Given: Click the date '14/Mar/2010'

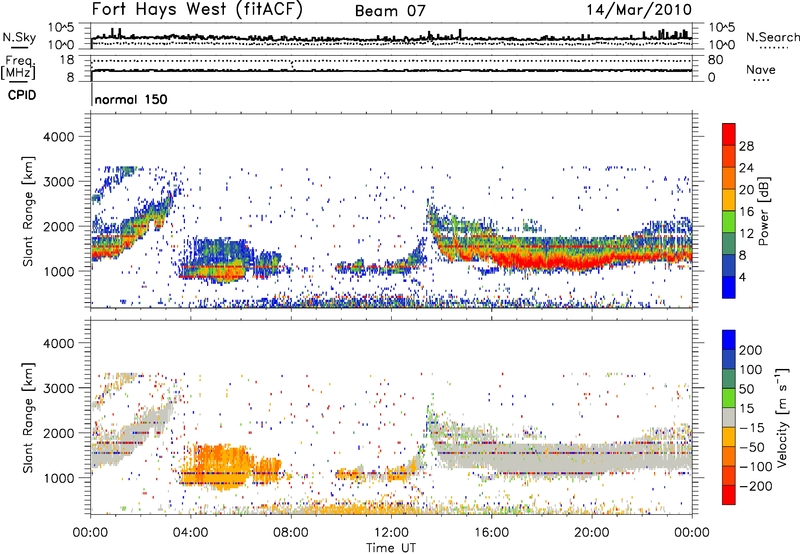Looking at the screenshot, I should click(x=639, y=10).
